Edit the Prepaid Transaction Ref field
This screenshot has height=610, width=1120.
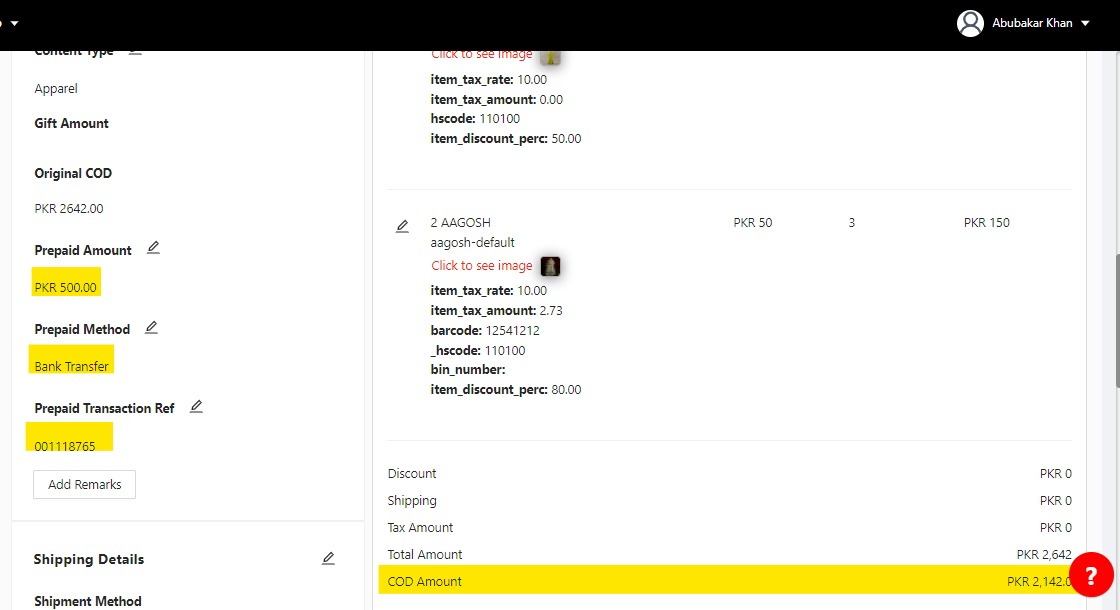[196, 406]
